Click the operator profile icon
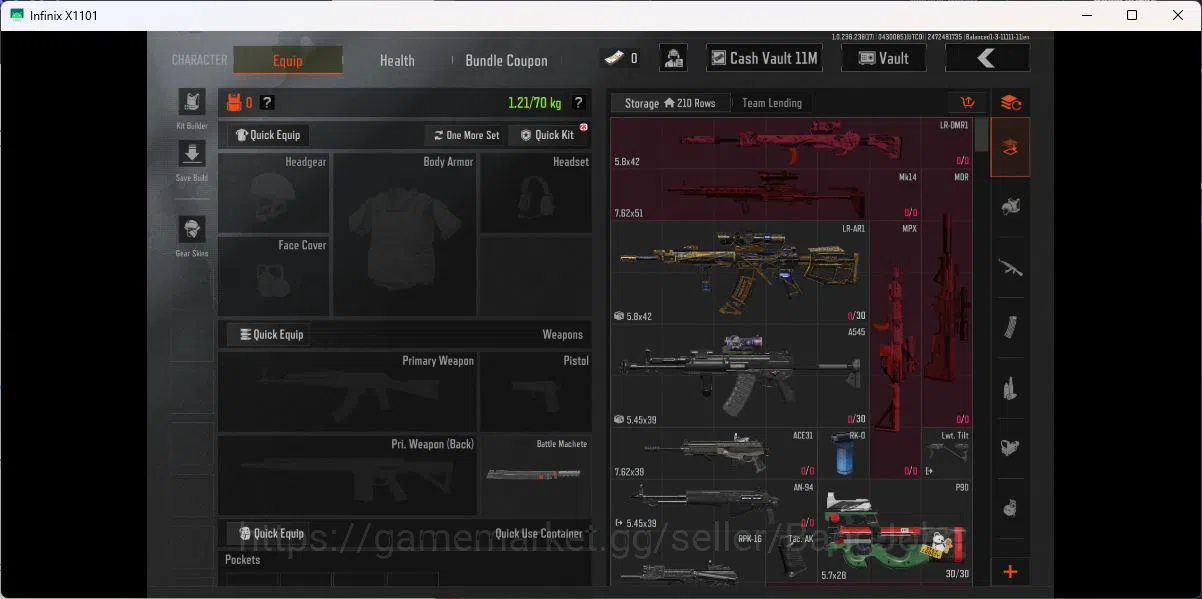1202x599 pixels. (674, 58)
